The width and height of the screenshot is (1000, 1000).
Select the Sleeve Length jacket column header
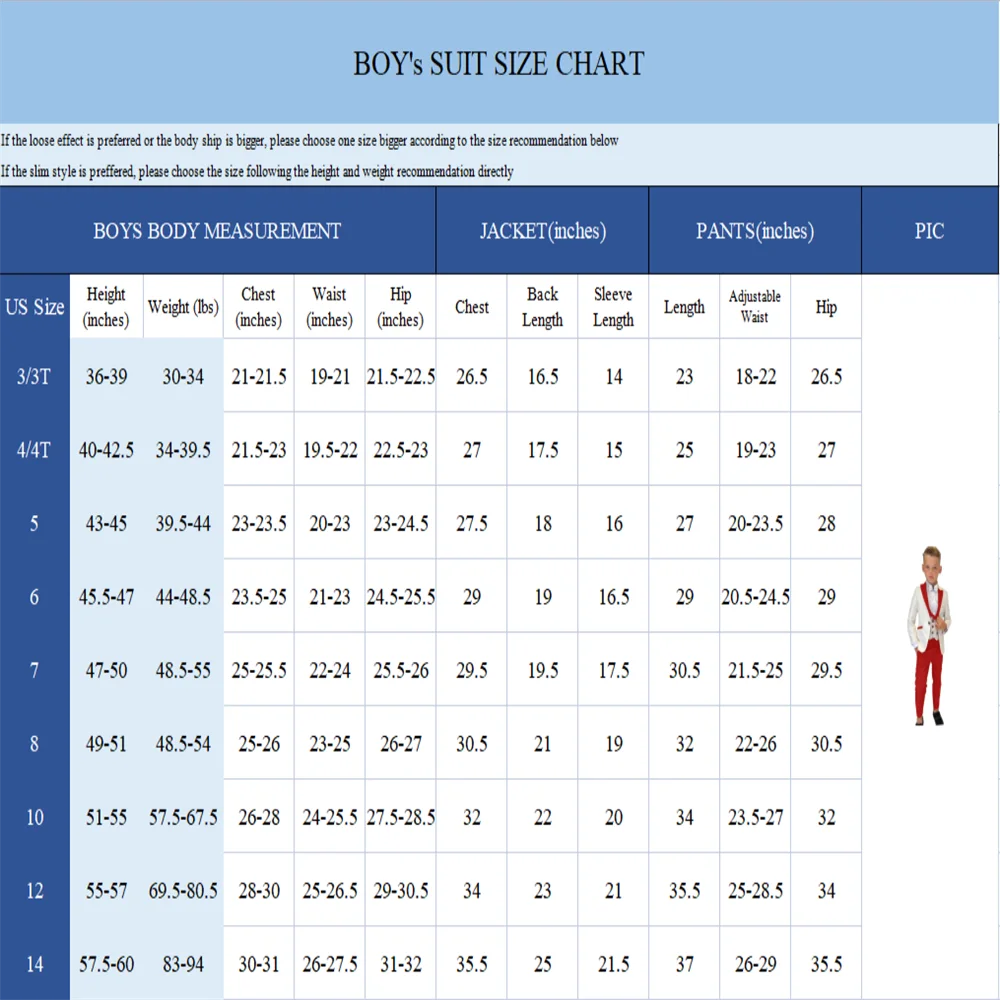(613, 307)
